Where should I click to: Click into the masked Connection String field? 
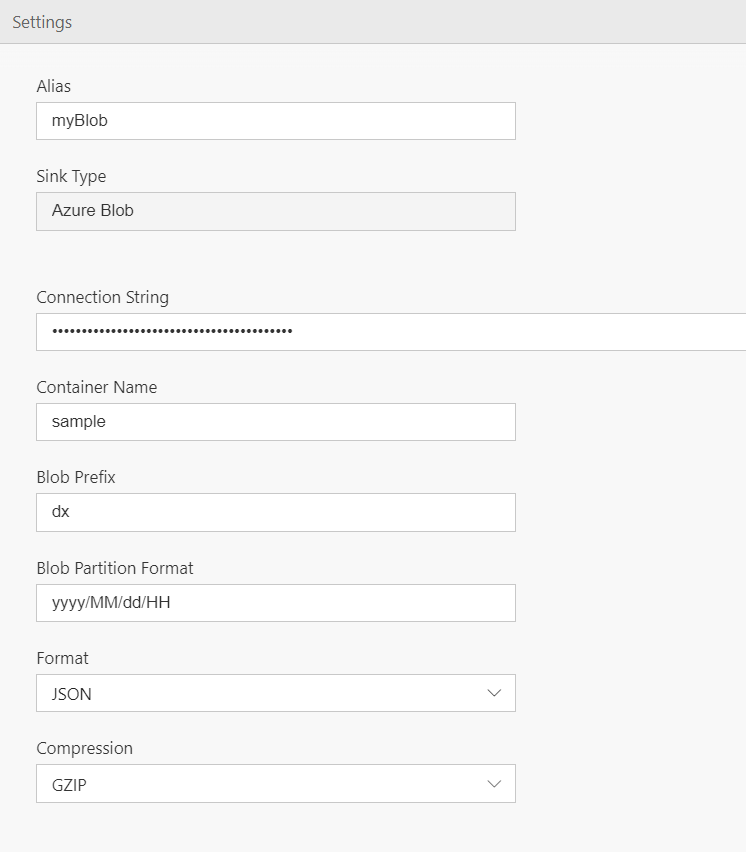pyautogui.click(x=391, y=331)
